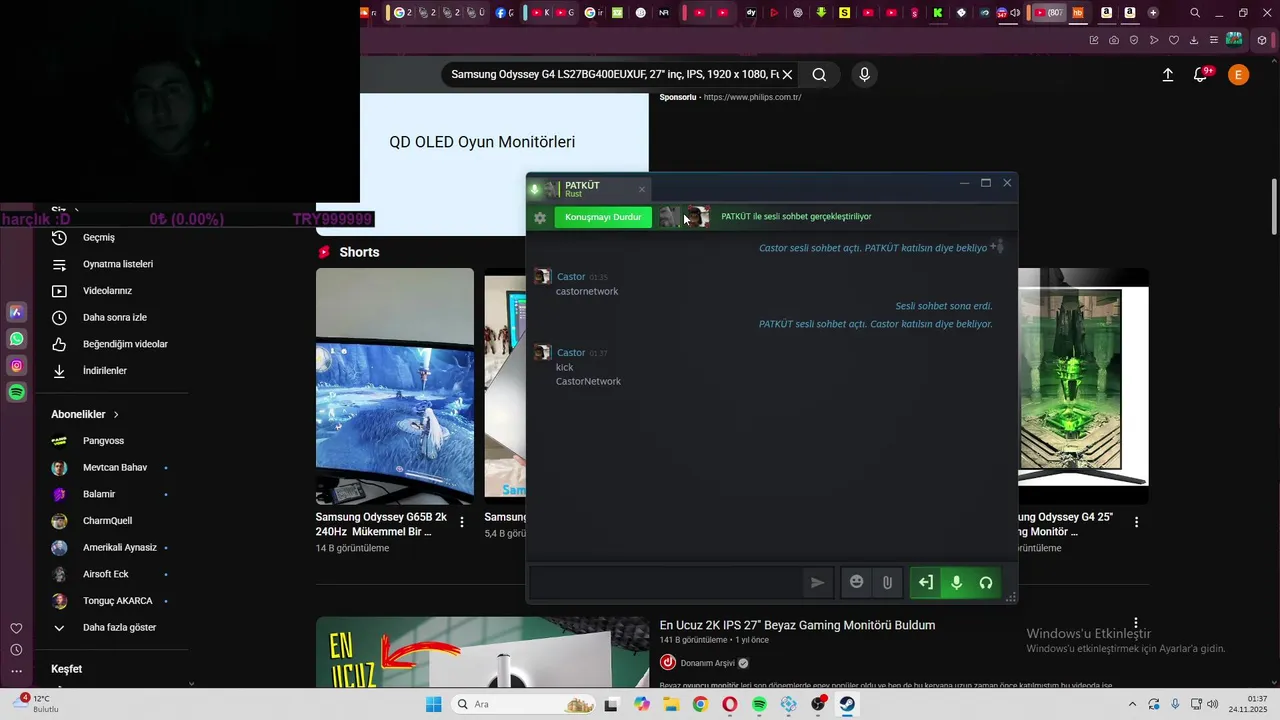Open the Donanım Arşivi channel link
The width and height of the screenshot is (1280, 720).
[x=707, y=663]
